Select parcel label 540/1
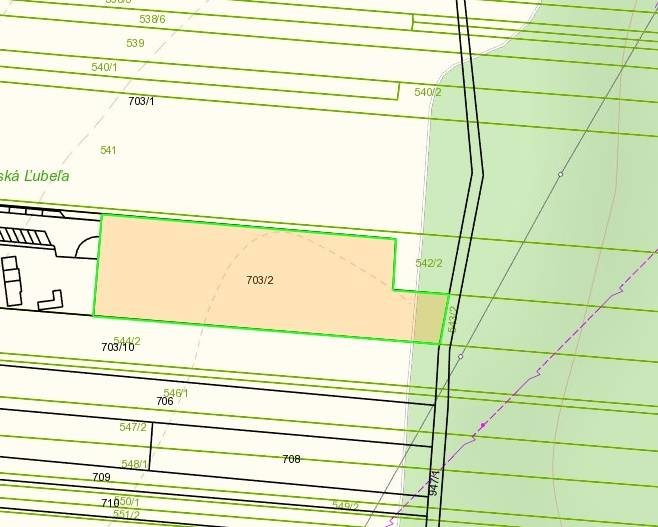 104,67
